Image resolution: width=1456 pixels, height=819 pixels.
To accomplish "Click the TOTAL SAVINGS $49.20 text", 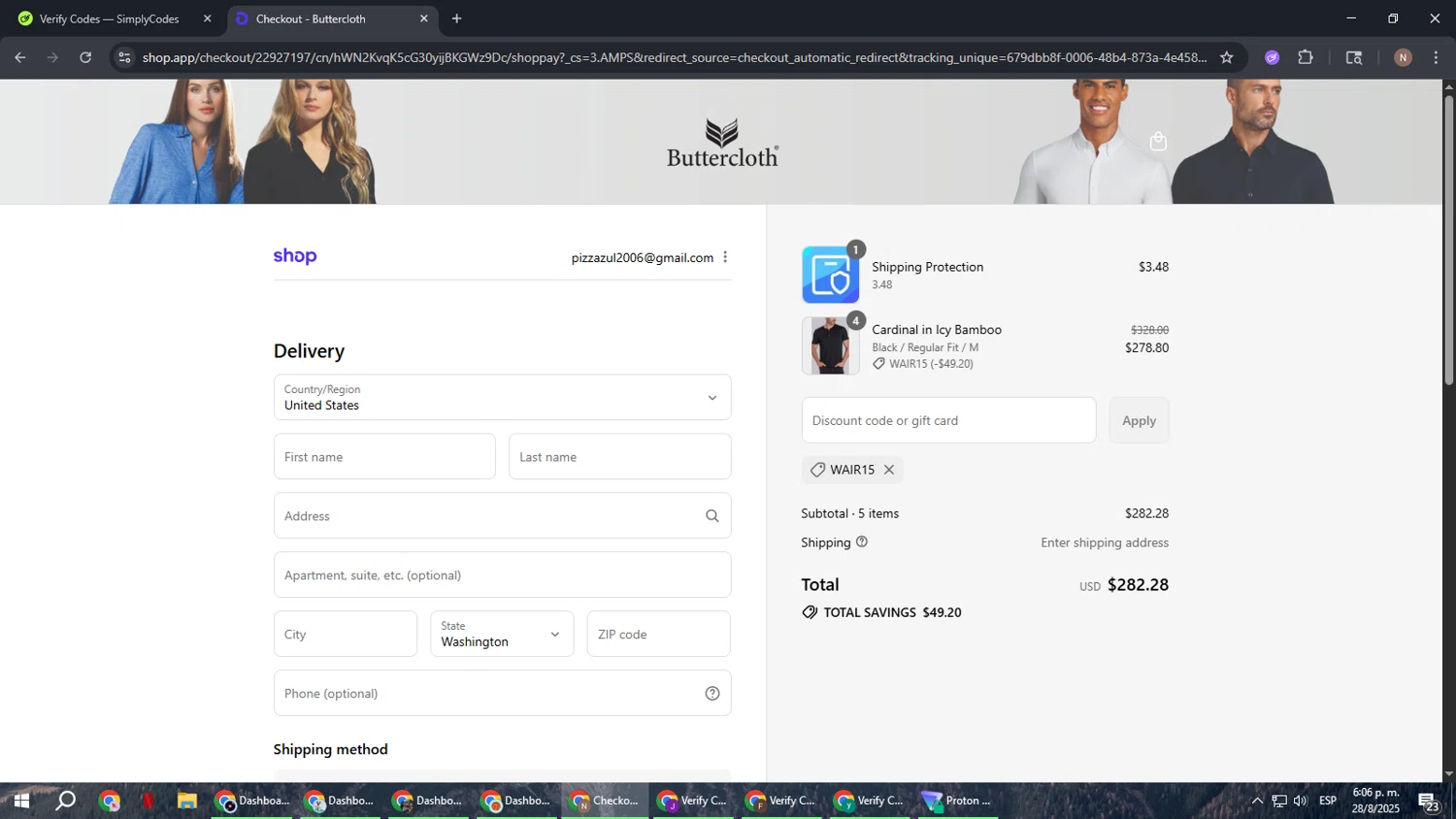I will [x=892, y=612].
